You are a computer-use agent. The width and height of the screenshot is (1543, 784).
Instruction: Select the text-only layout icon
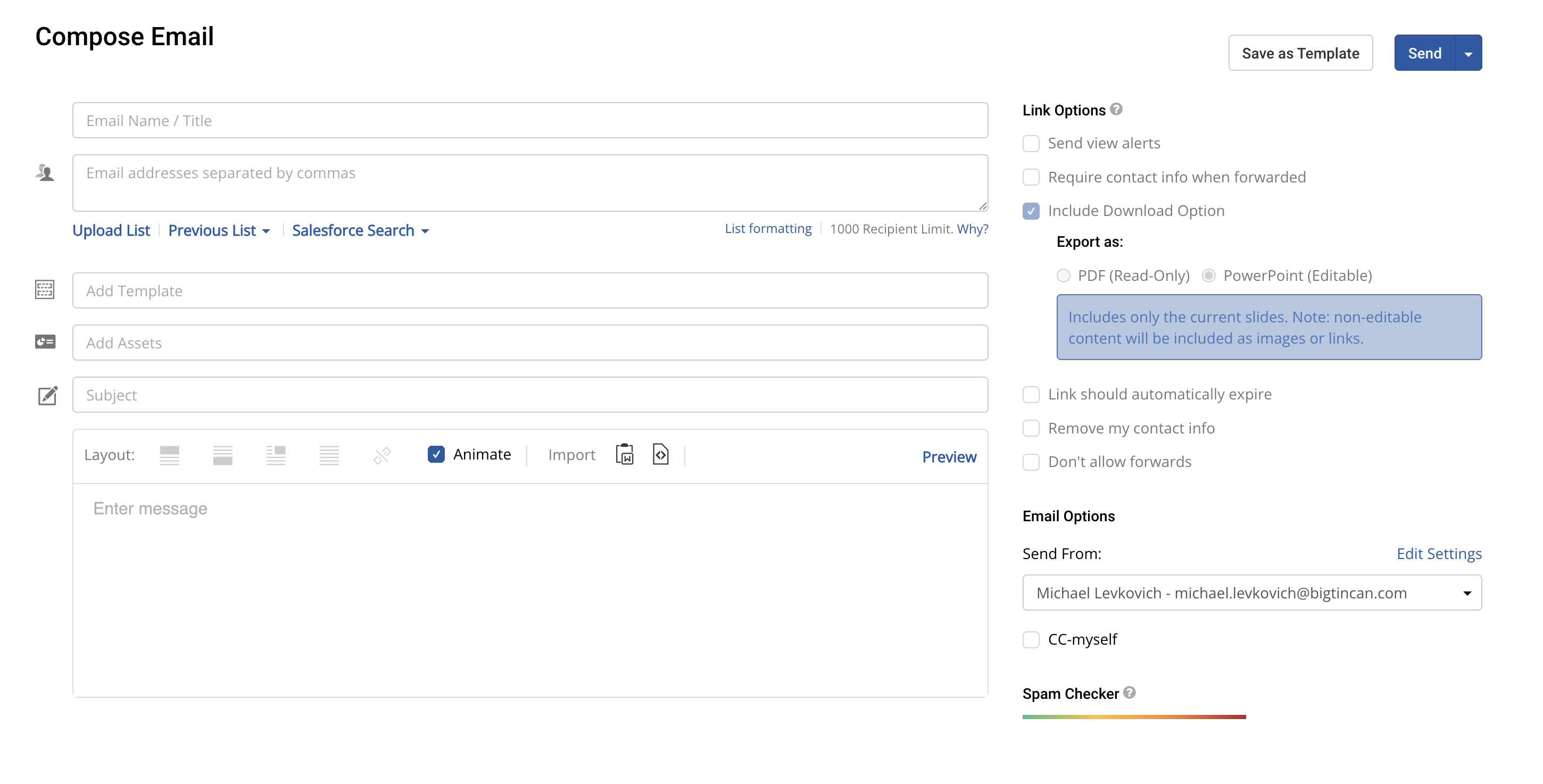(329, 455)
